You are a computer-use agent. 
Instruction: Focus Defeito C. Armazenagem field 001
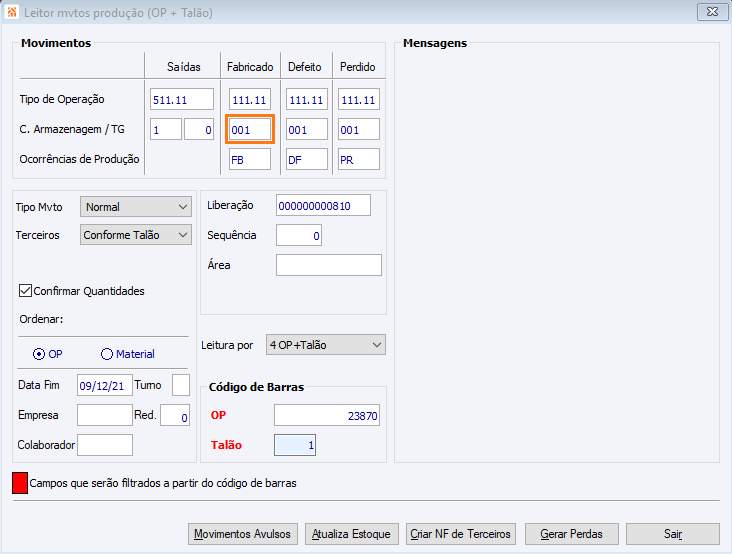[x=307, y=129]
